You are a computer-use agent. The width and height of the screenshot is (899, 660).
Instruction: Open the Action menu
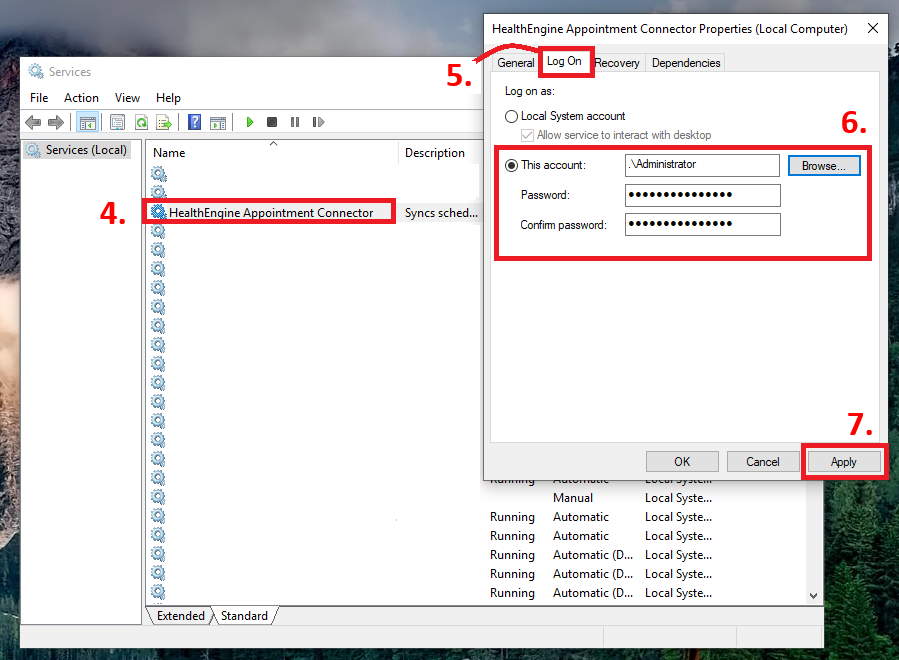click(81, 98)
